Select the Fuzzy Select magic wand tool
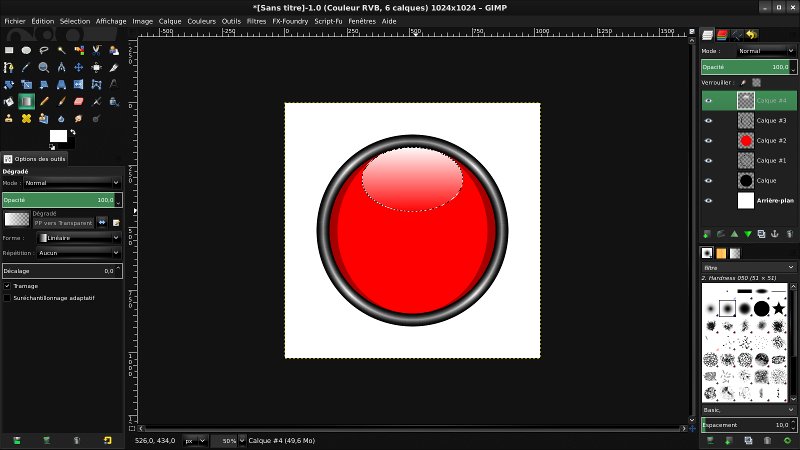This screenshot has width=800, height=450. coord(61,50)
